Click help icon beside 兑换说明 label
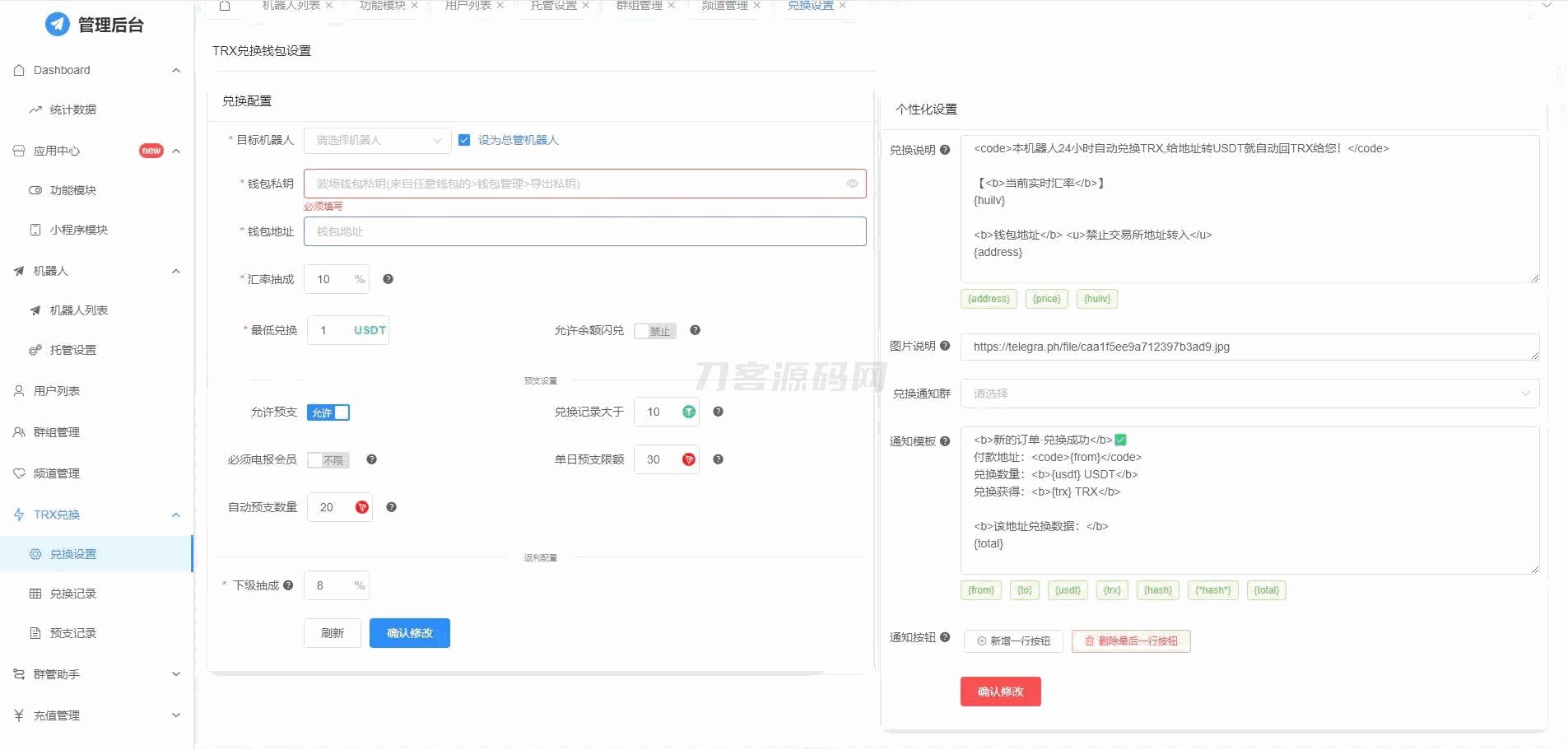Image resolution: width=1568 pixels, height=750 pixels. pyautogui.click(x=945, y=150)
